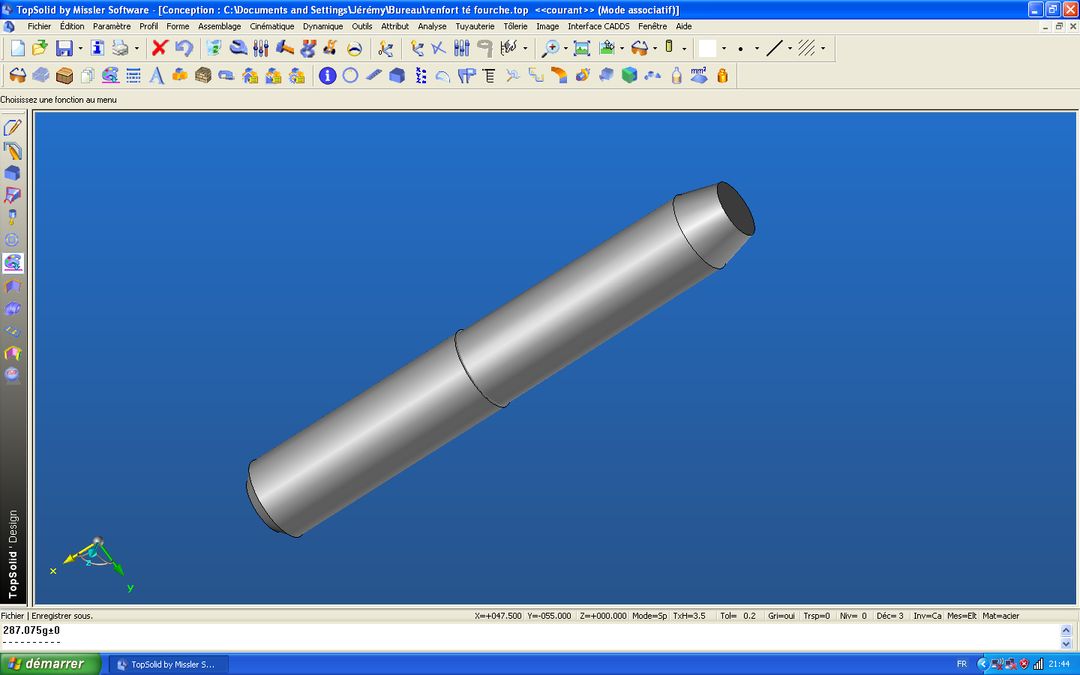Click the démarrer Start button

pos(50,664)
